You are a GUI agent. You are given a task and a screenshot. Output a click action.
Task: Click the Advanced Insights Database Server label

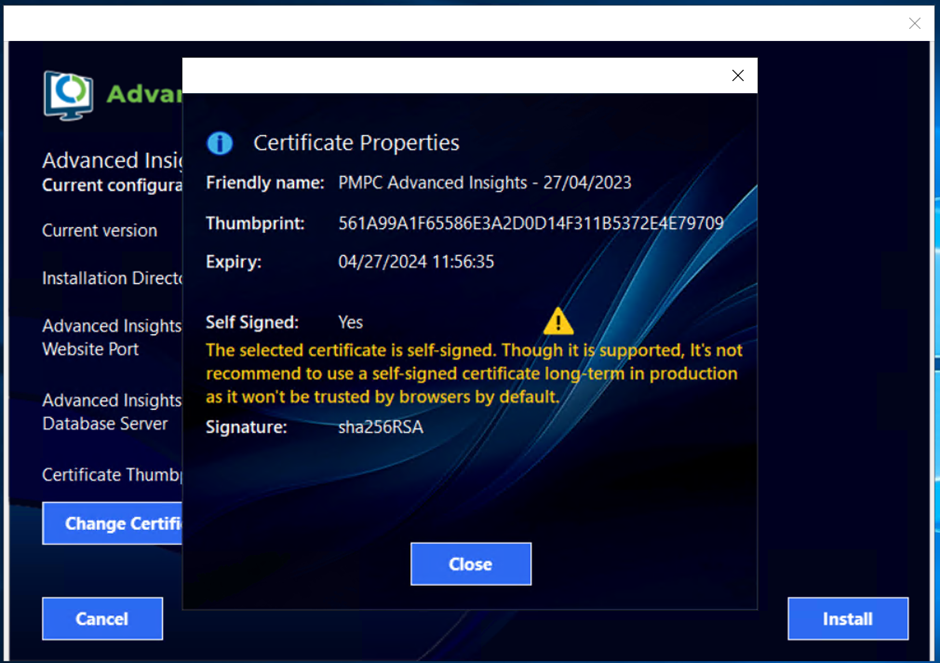click(111, 412)
